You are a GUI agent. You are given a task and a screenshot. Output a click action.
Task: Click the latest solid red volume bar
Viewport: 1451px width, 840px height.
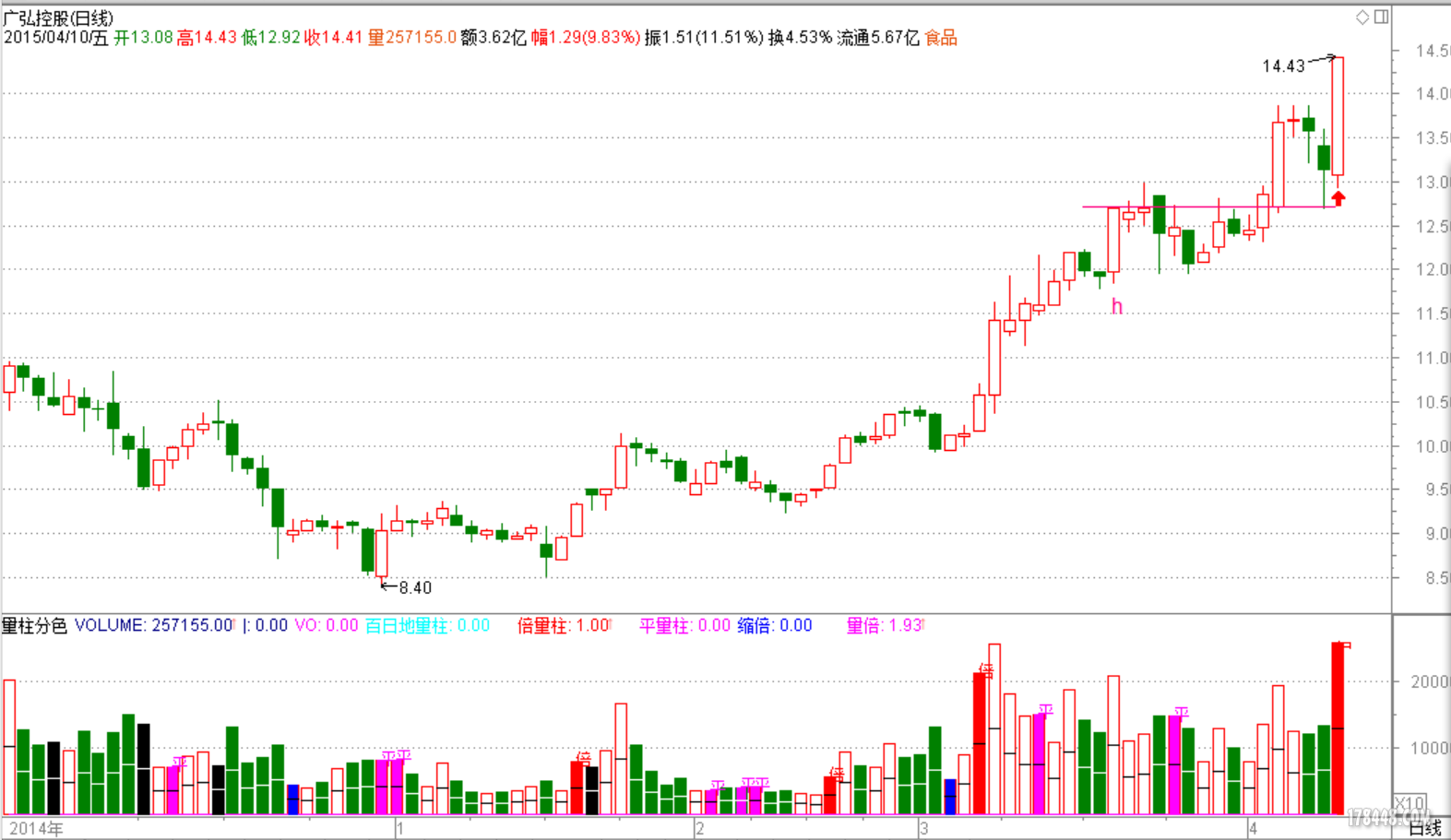point(1338,728)
